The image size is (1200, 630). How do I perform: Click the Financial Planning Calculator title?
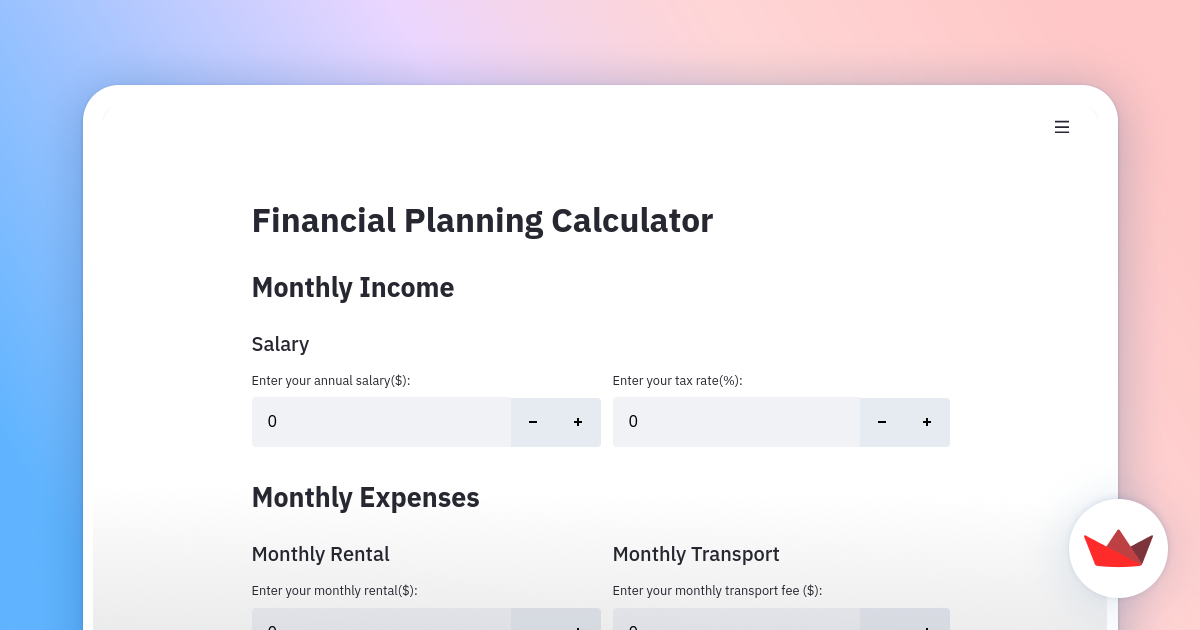[x=482, y=220]
